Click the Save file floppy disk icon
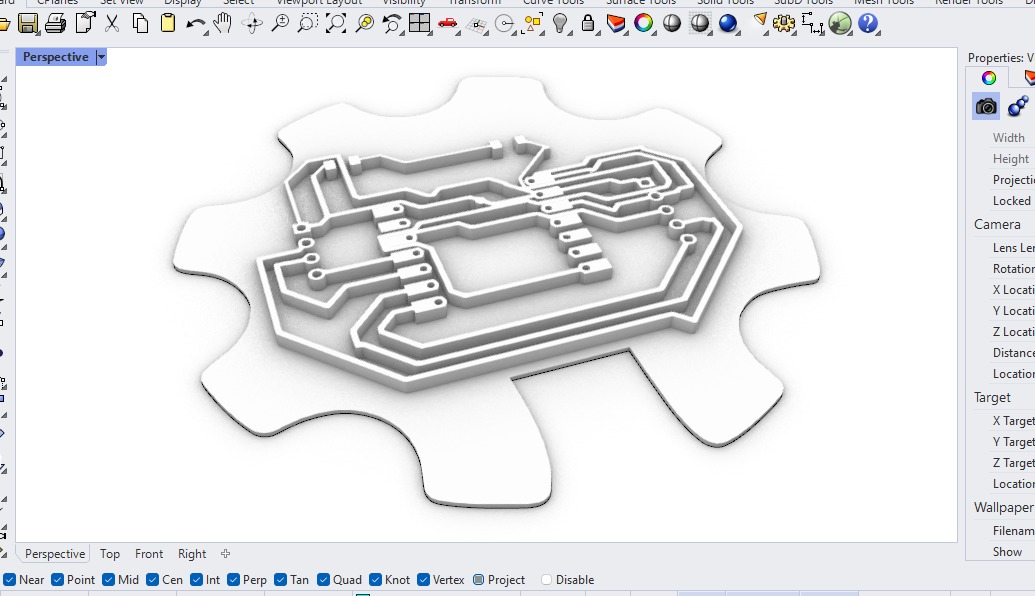Image resolution: width=1035 pixels, height=596 pixels. pos(28,24)
